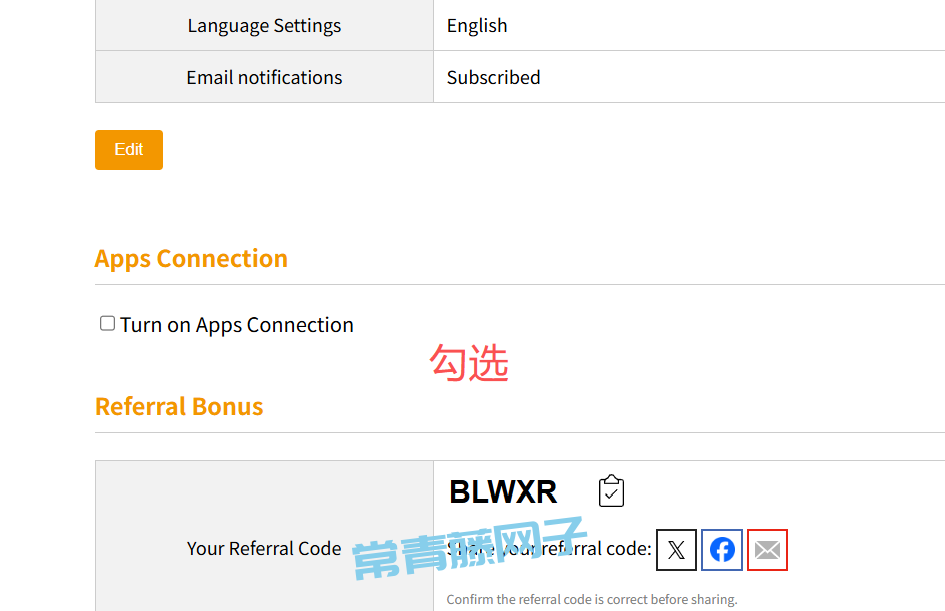Click the Share your referral code text
This screenshot has width=945, height=611.
coord(549,548)
